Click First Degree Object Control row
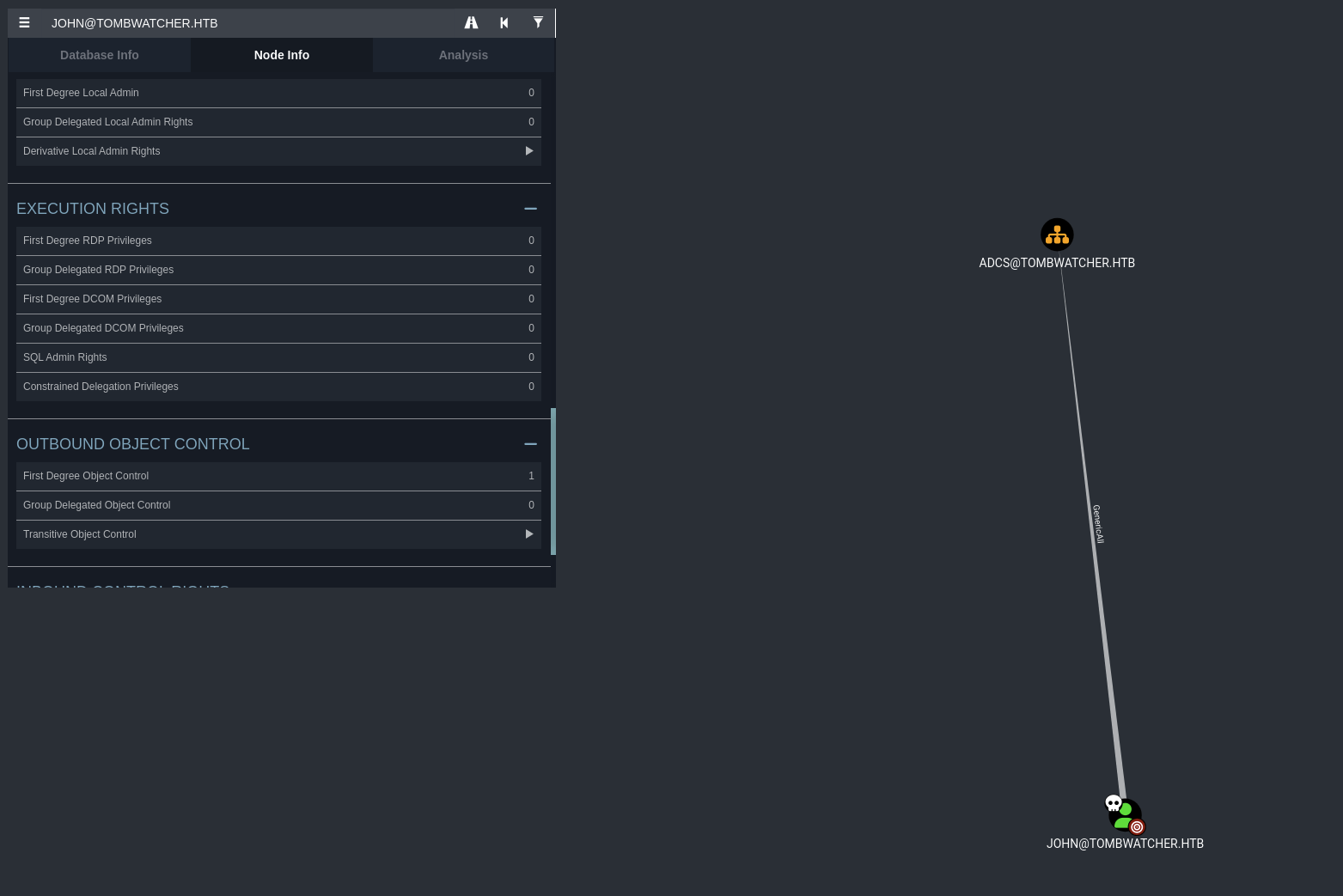Image resolution: width=1343 pixels, height=896 pixels. point(278,476)
